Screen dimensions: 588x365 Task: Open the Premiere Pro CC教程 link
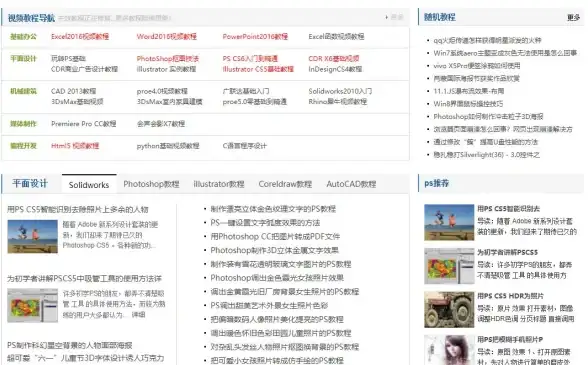click(84, 124)
